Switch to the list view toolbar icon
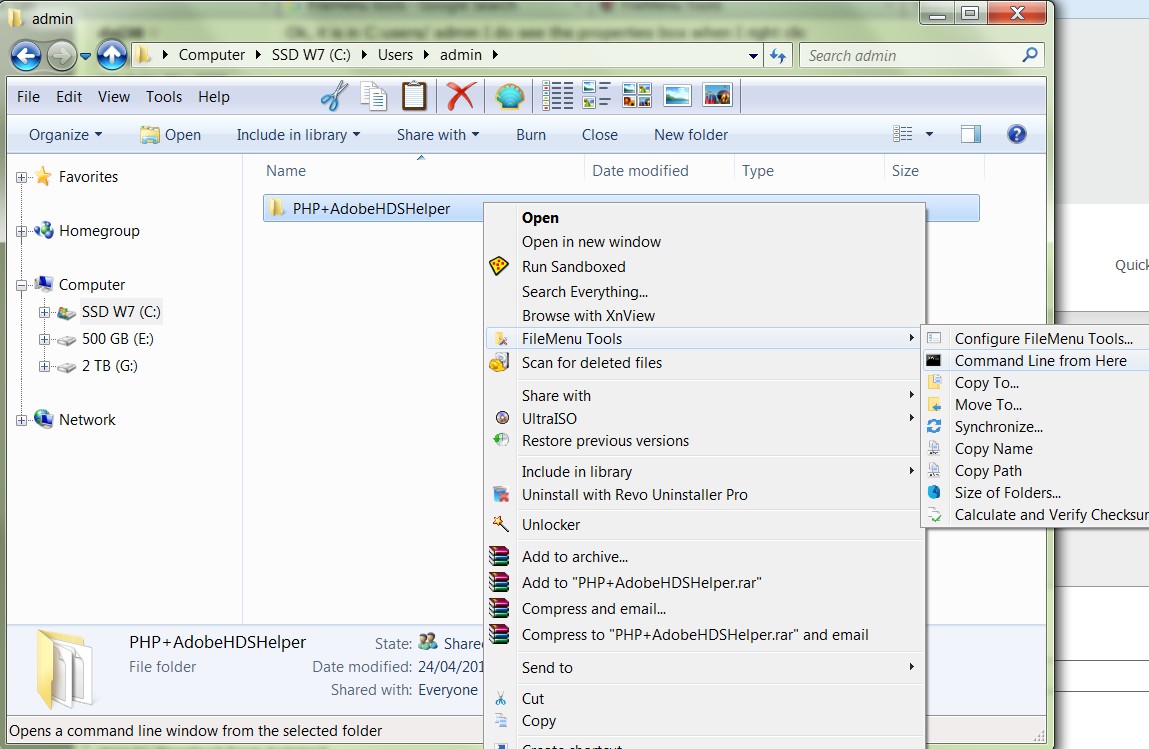 coord(558,96)
